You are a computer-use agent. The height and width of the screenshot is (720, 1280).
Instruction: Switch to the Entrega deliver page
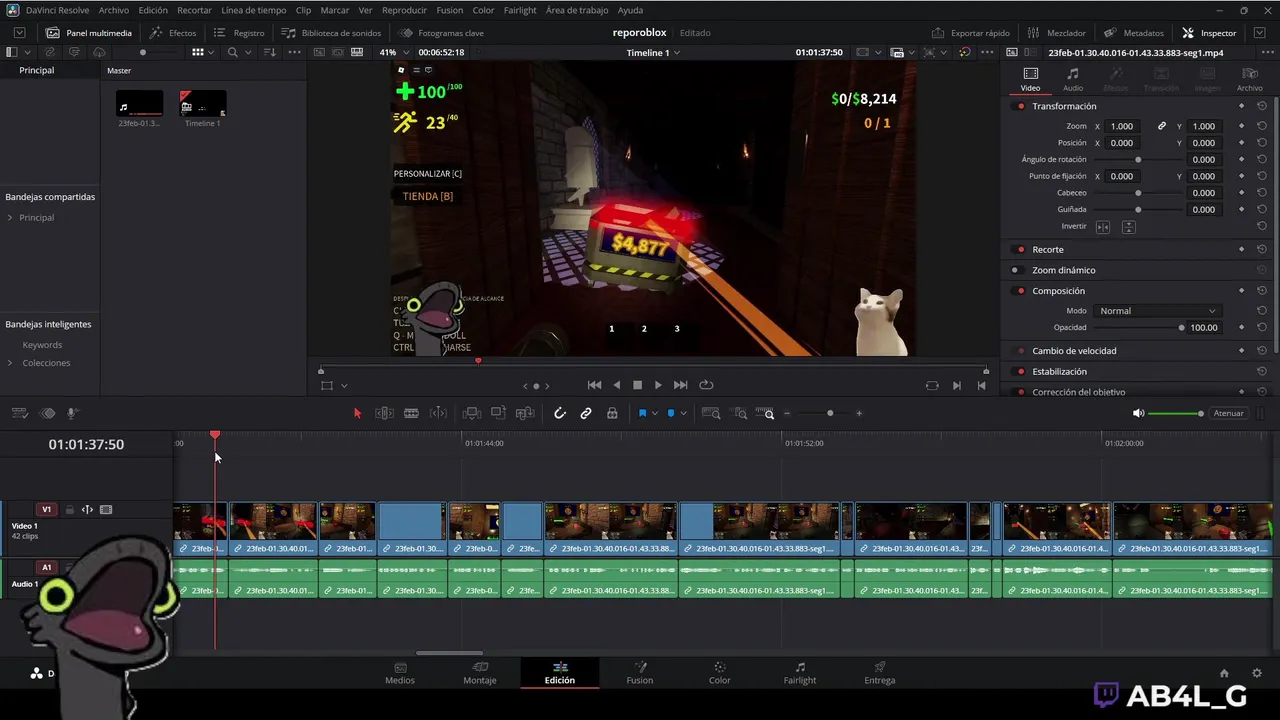(880, 673)
